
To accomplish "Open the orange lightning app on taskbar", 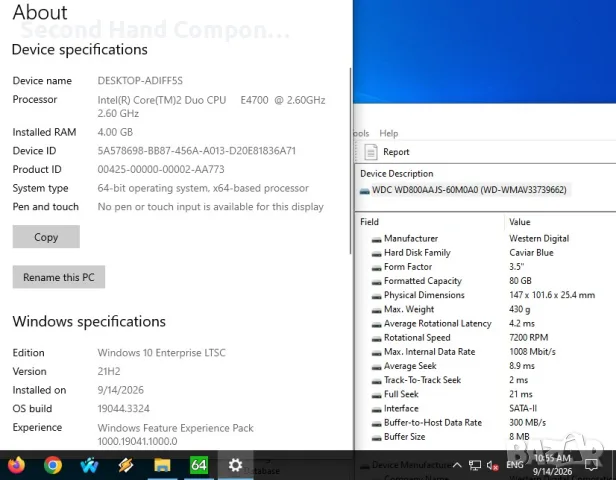I will click(126, 465).
